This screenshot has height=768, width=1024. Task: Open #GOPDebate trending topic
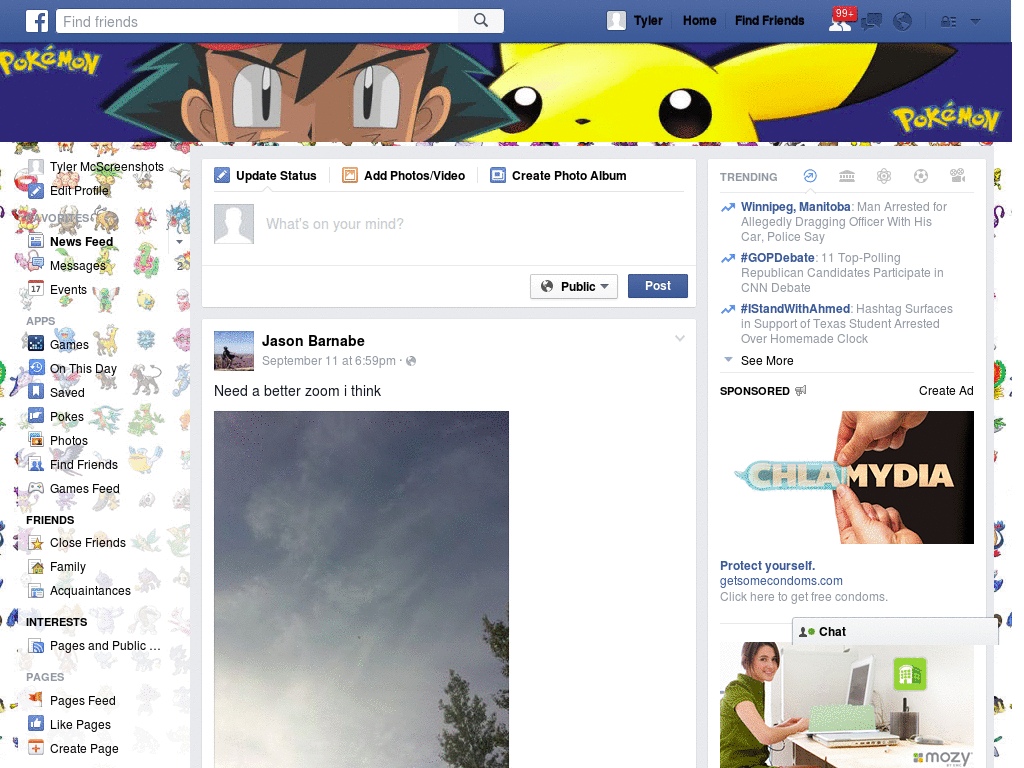[777, 258]
